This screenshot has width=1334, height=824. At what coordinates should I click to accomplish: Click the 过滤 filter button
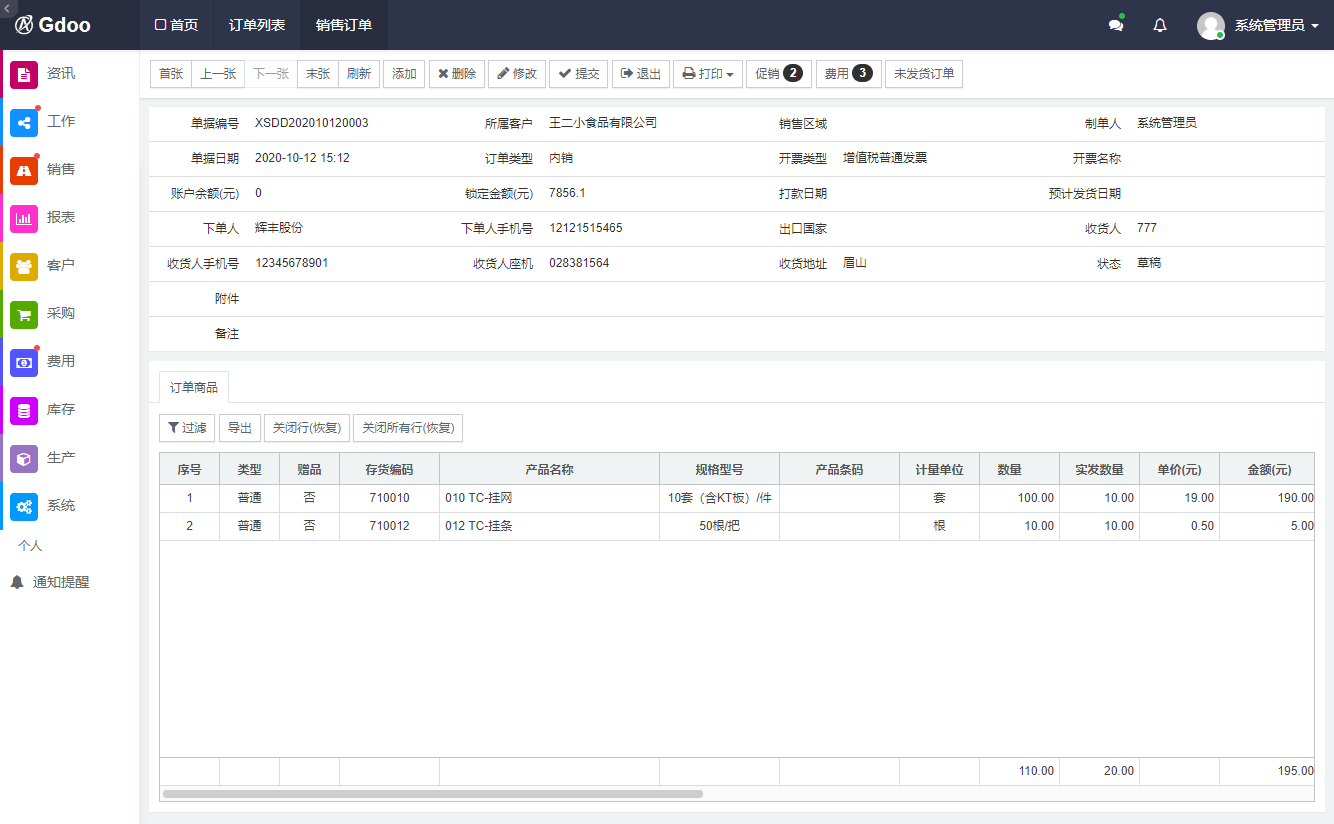click(187, 428)
